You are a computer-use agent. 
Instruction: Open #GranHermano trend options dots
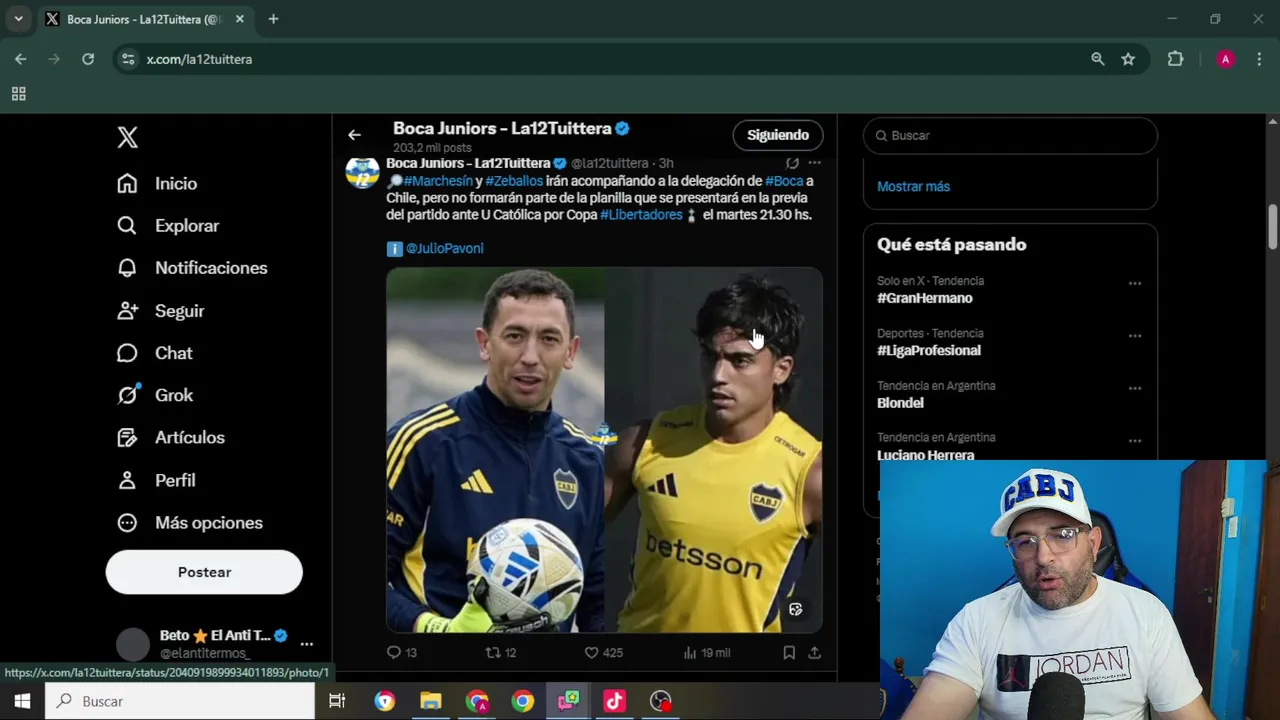coord(1135,284)
